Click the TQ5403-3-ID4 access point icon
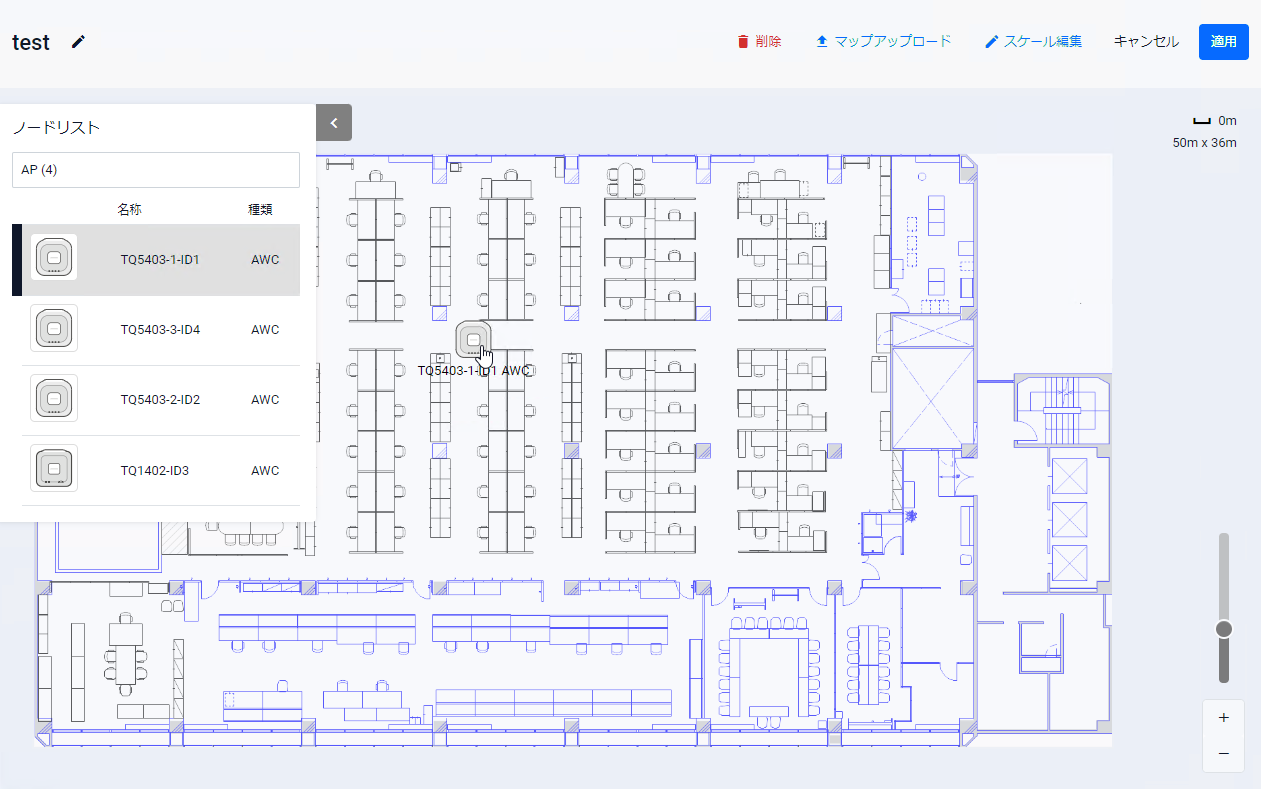The height and width of the screenshot is (789, 1261). (x=54, y=329)
